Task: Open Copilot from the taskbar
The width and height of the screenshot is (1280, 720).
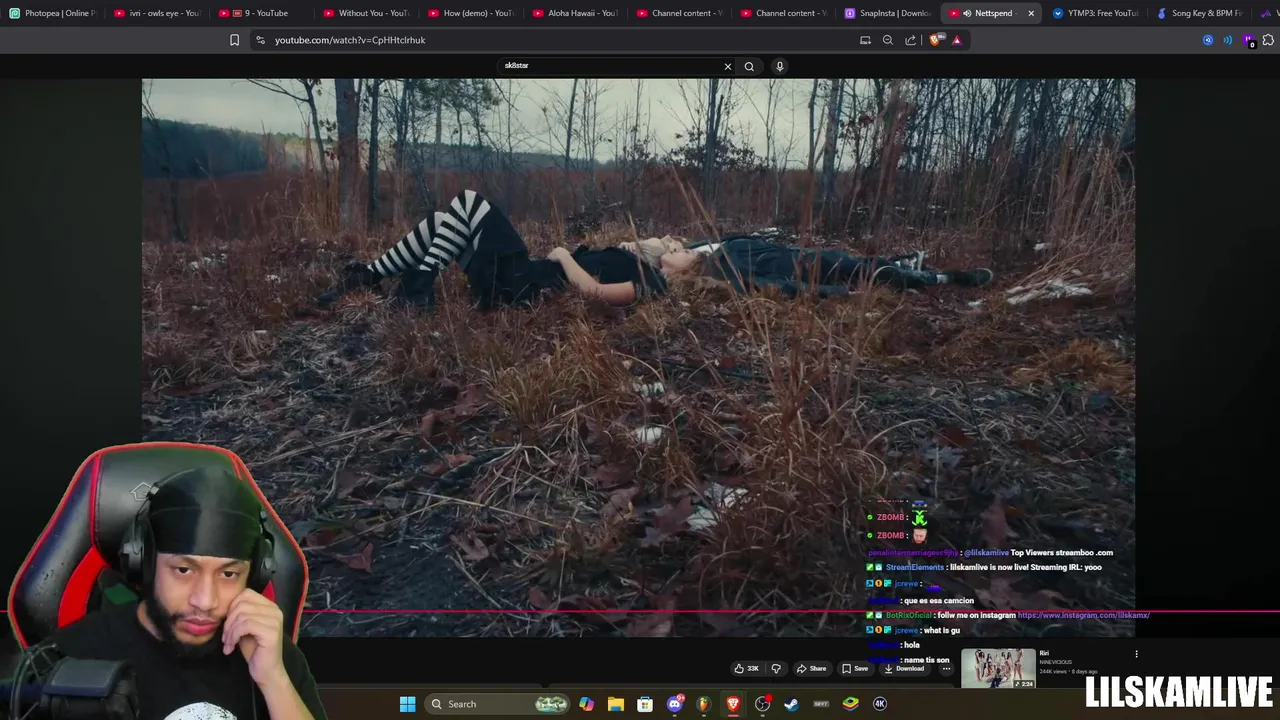Action: click(x=586, y=704)
